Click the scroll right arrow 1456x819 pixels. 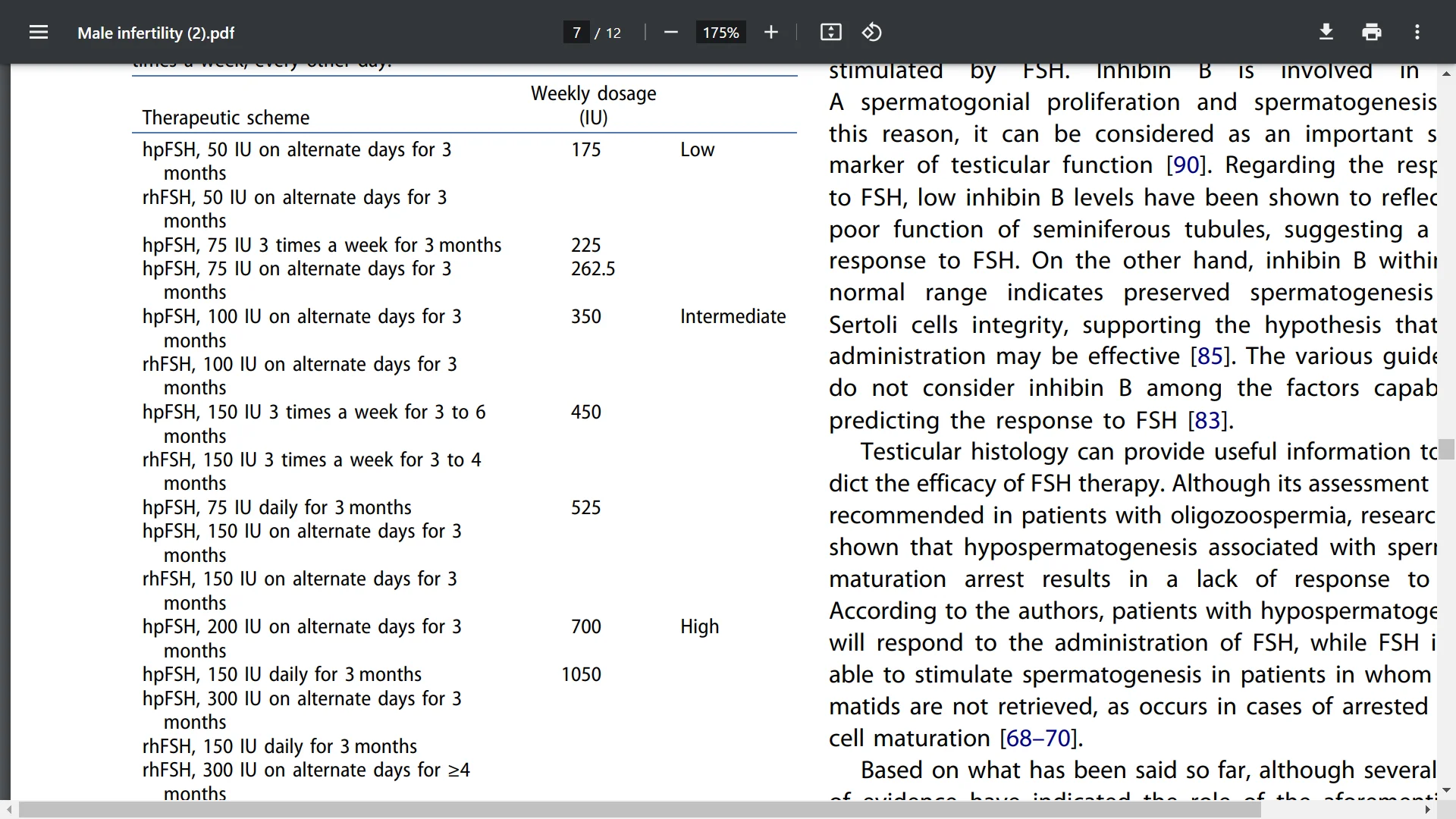click(1428, 810)
